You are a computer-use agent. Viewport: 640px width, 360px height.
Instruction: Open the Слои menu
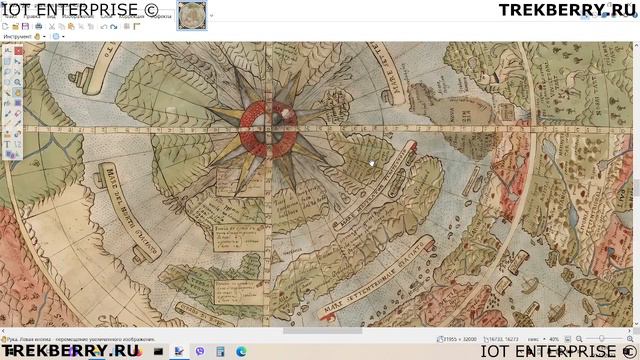pos(107,16)
